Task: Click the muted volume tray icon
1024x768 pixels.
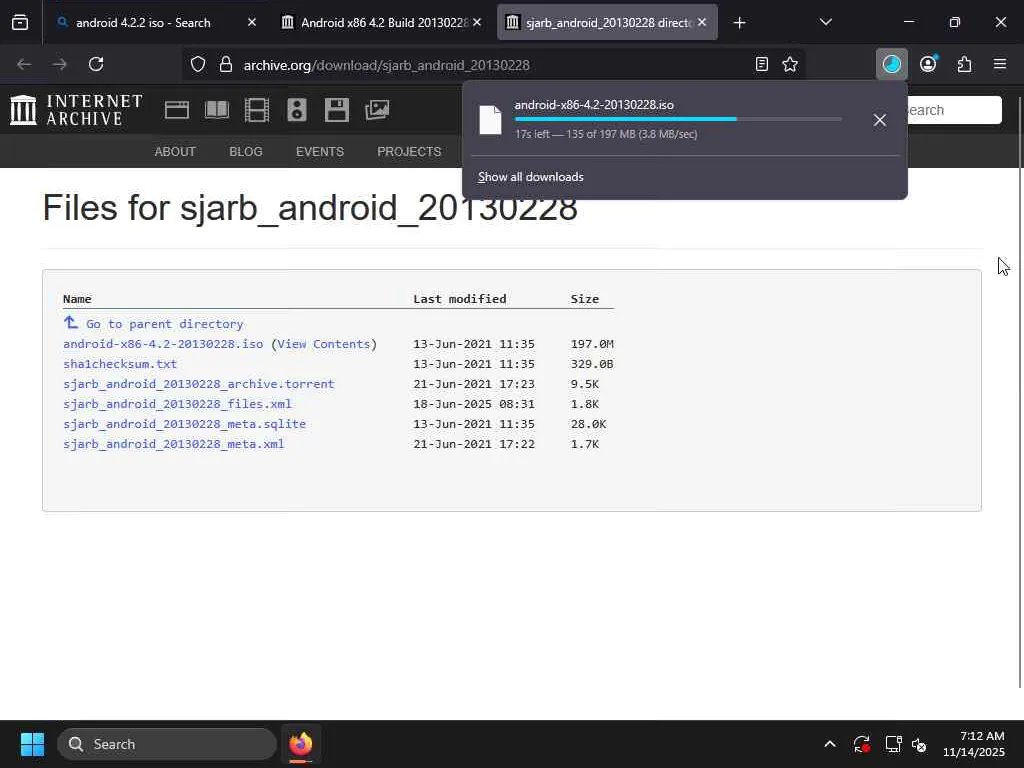Action: pyautogui.click(x=918, y=744)
